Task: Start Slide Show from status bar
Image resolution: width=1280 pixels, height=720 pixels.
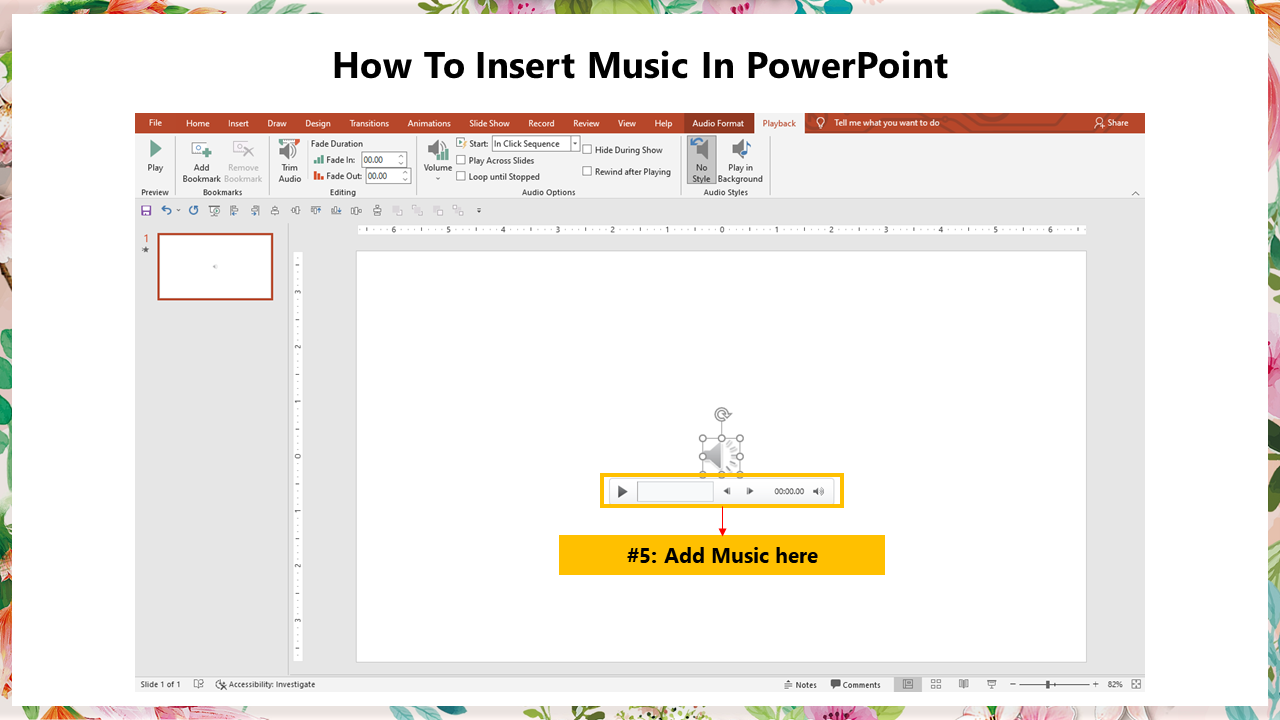Action: [x=992, y=684]
